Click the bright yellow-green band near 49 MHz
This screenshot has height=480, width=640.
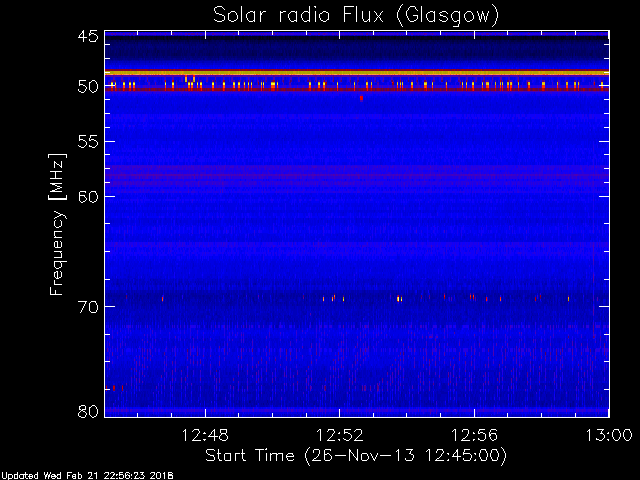(x=357, y=73)
